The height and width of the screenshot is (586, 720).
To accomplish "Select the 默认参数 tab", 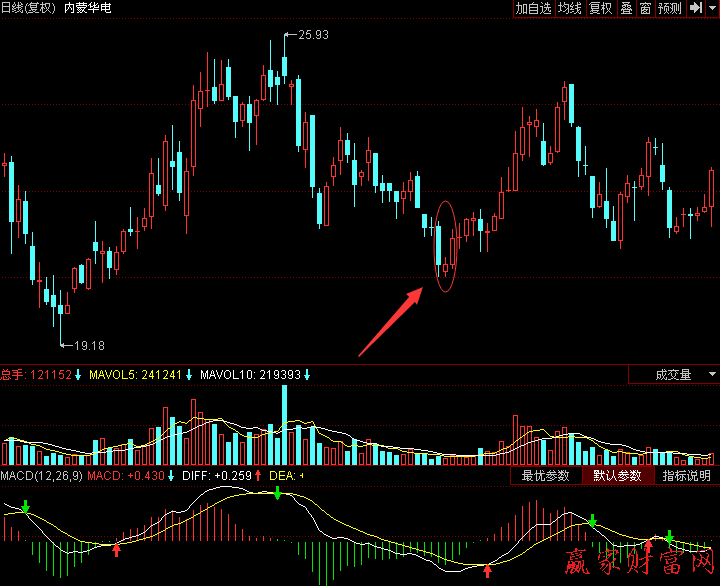I will 617,476.
